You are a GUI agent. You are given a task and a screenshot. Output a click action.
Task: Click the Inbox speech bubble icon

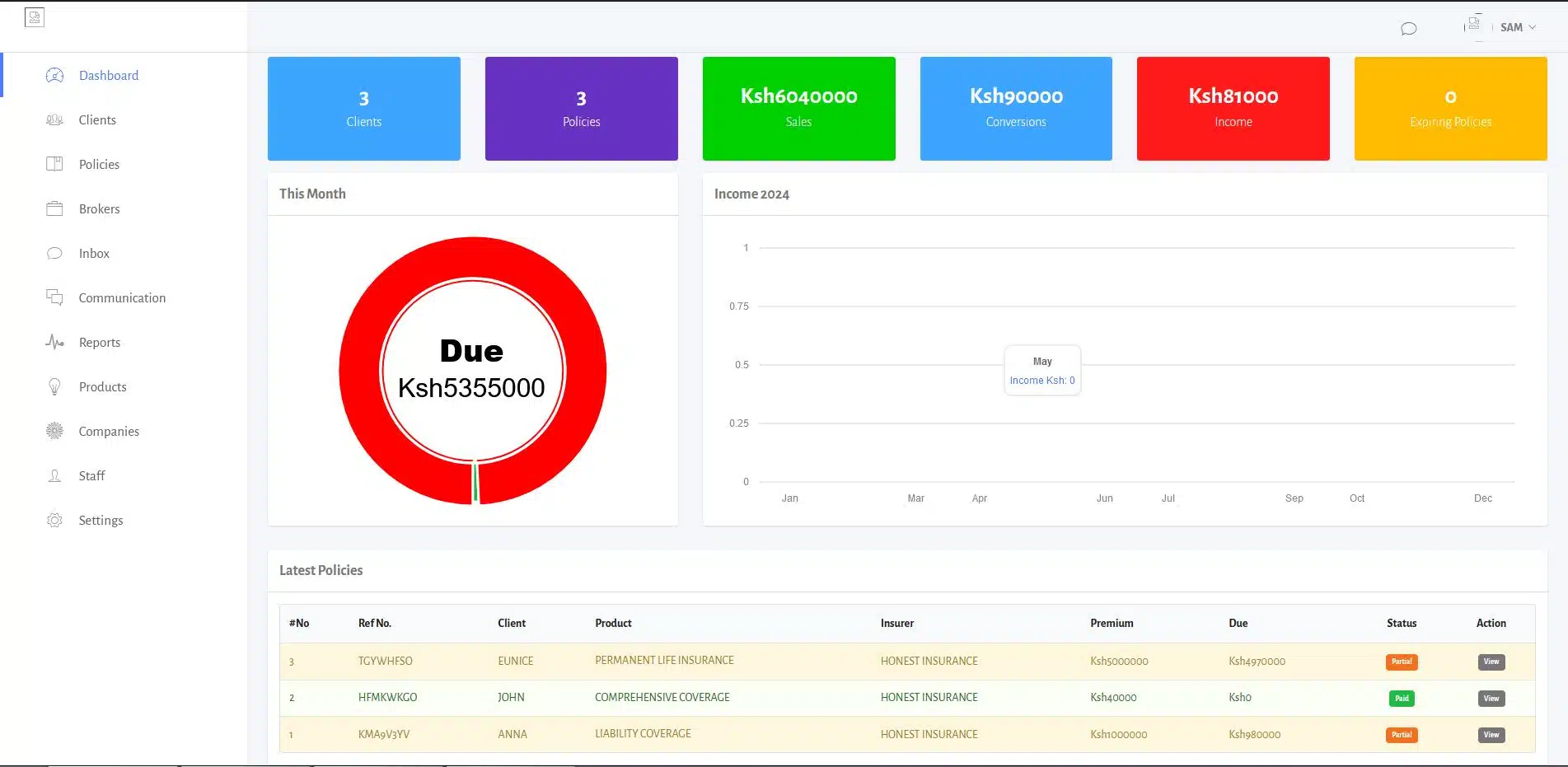click(x=54, y=253)
